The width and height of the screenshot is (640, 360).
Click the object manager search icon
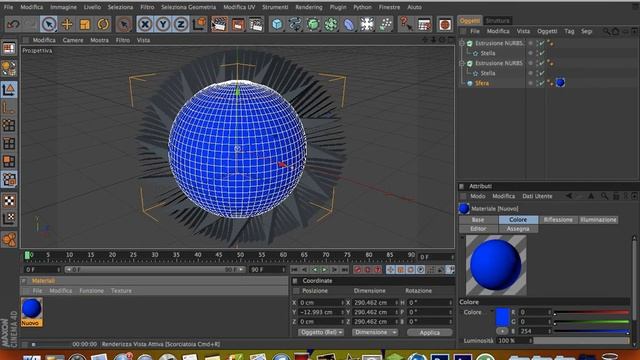pos(607,31)
